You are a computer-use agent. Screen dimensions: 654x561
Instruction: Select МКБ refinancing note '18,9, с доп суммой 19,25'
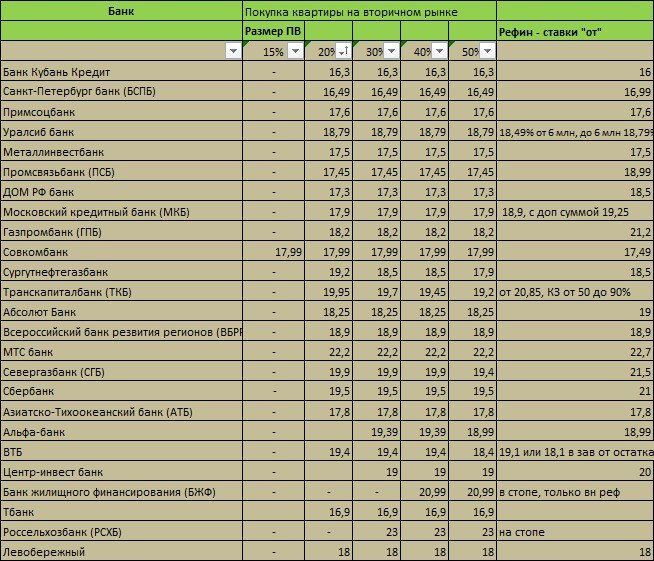pyautogui.click(x=575, y=212)
